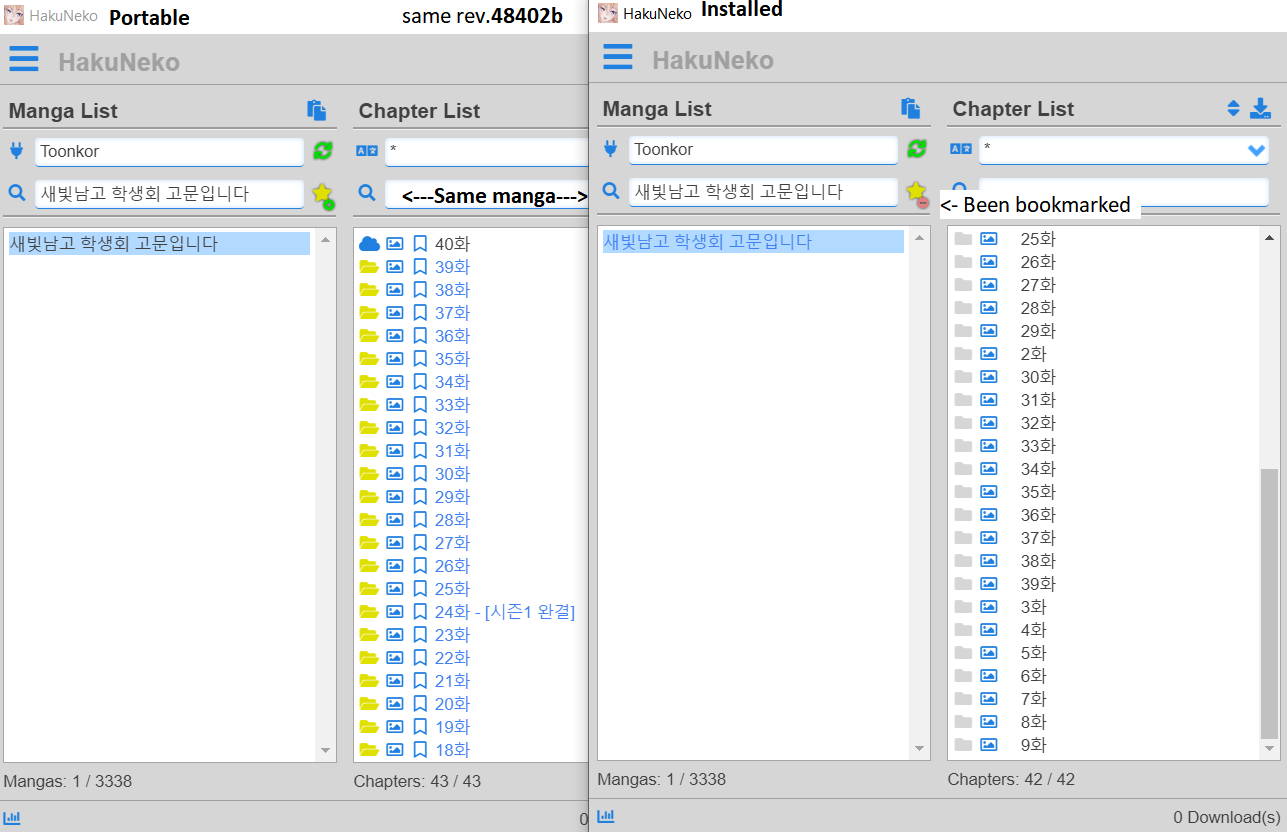Screen dimensions: 1287x832
Task: Sort the Installed chapter list with sort icon
Action: (x=1233, y=108)
